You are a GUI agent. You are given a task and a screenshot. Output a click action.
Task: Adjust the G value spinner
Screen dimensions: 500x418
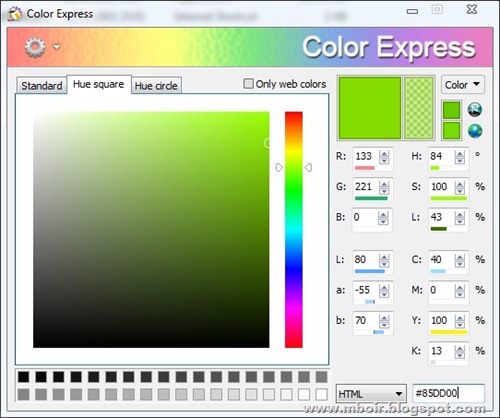(384, 187)
